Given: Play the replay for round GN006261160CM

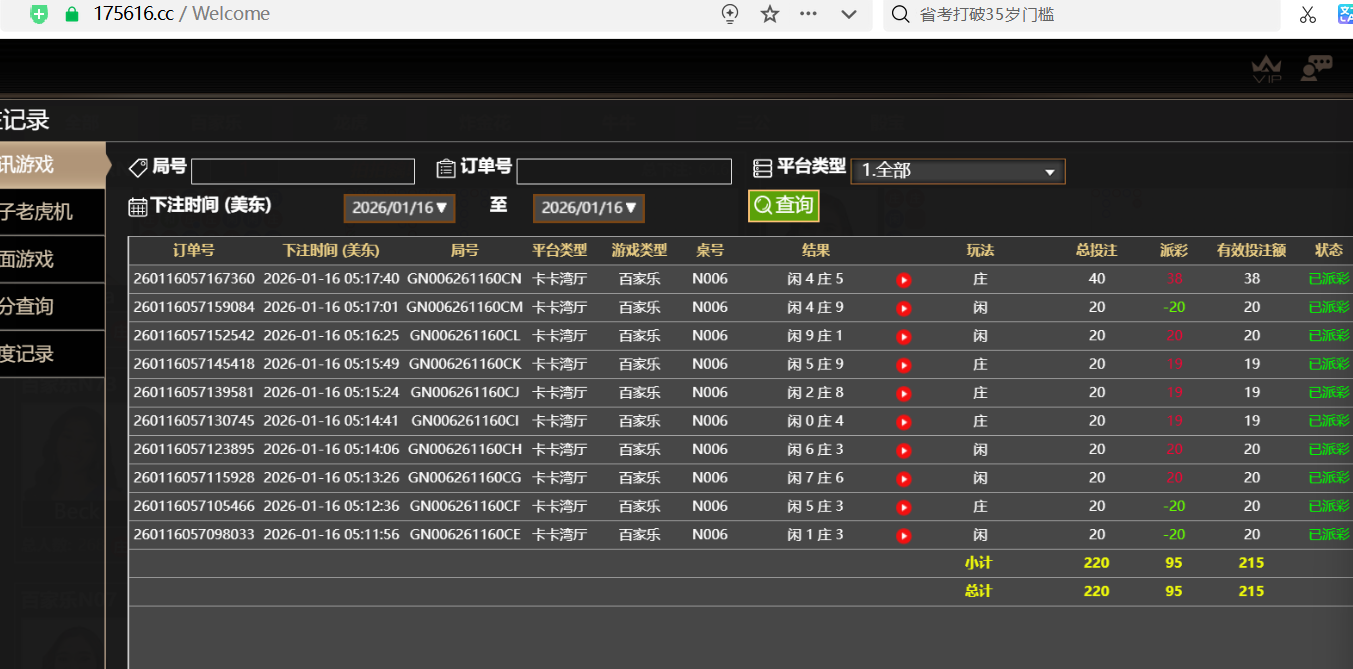Looking at the screenshot, I should click(904, 308).
